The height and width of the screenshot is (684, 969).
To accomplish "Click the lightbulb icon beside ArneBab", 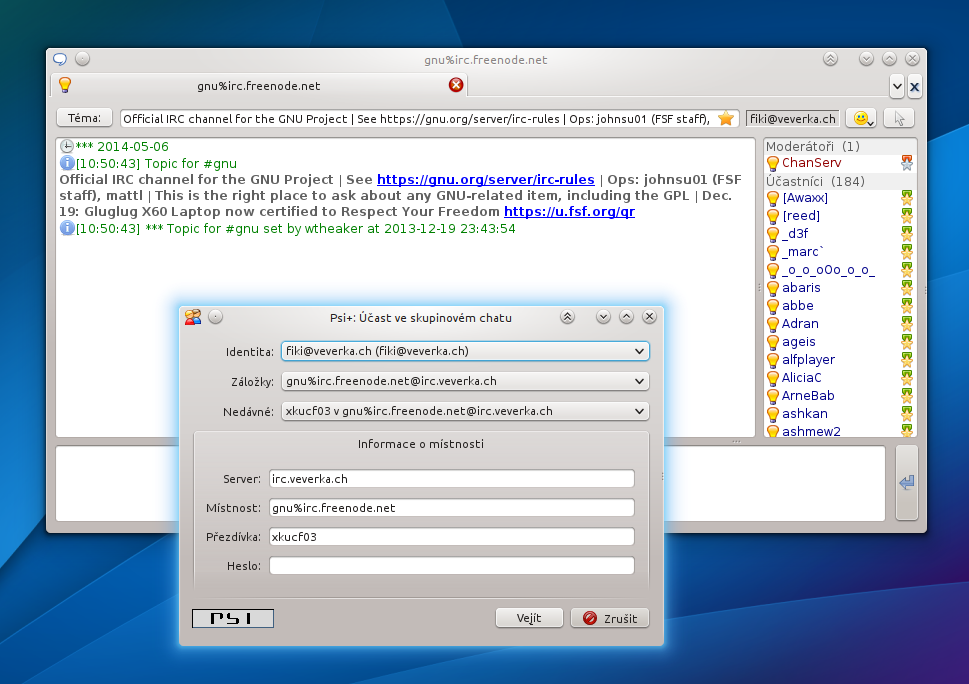I will 772,396.
